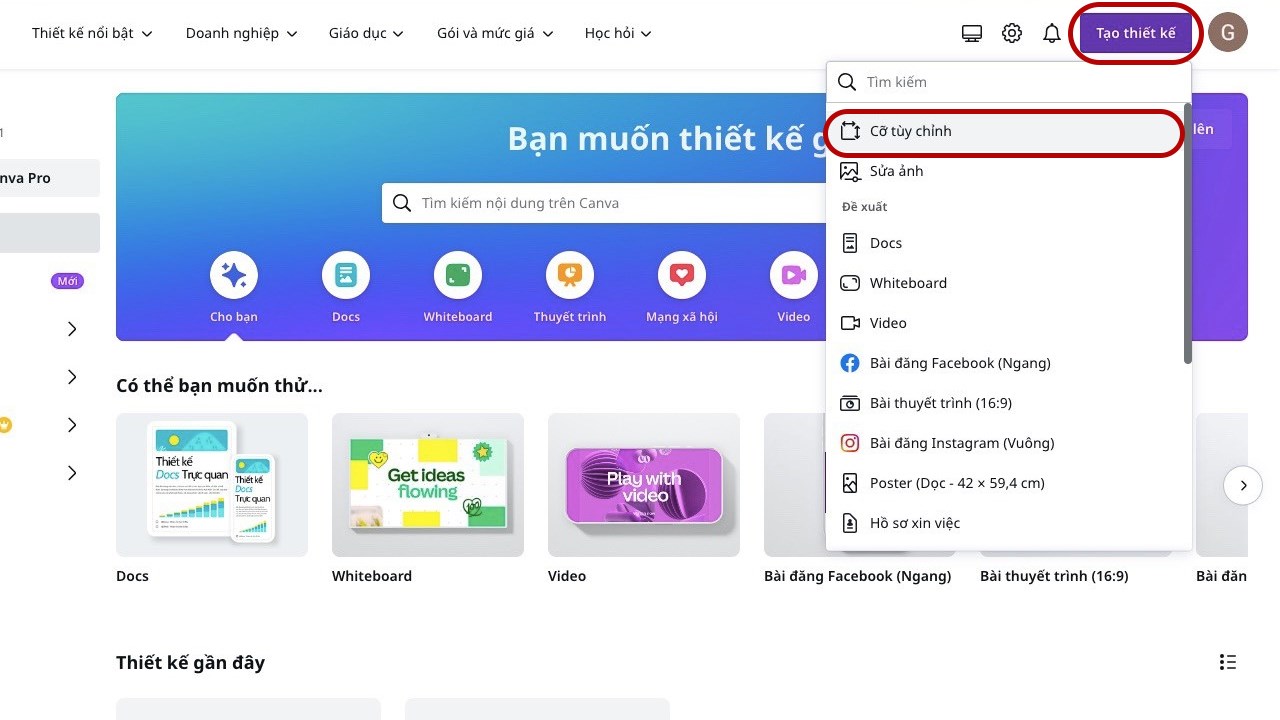
Task: Open the desktop app monitor icon
Action: click(972, 33)
